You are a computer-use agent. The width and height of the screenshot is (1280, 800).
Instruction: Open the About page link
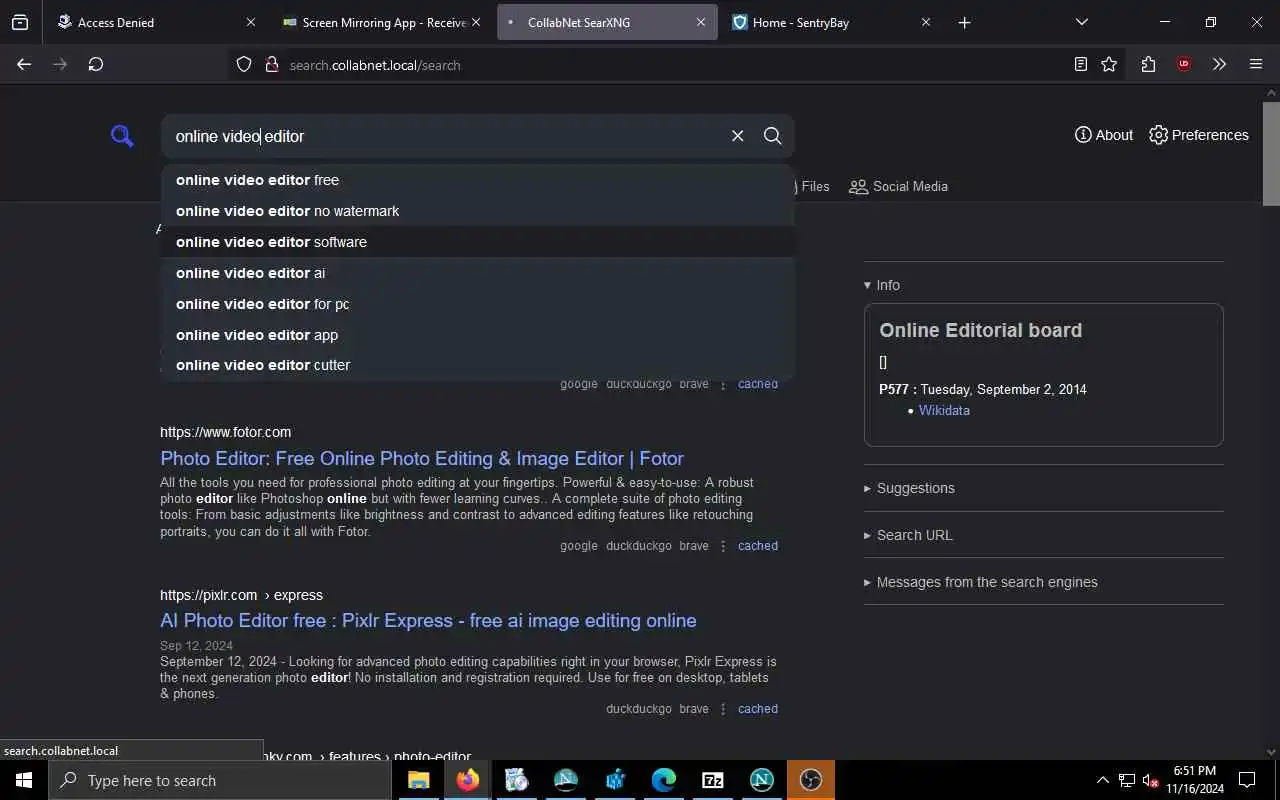(x=1104, y=135)
